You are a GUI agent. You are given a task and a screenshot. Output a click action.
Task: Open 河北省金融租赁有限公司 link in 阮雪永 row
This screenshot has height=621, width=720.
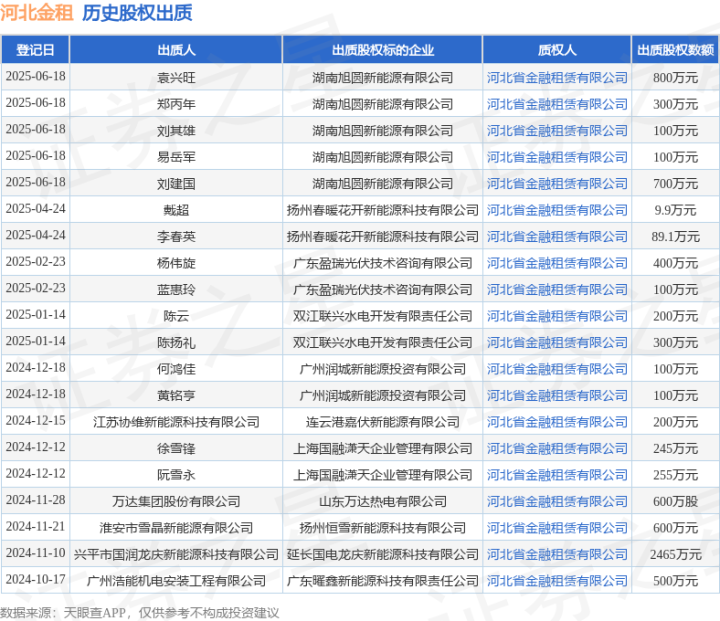pos(557,475)
